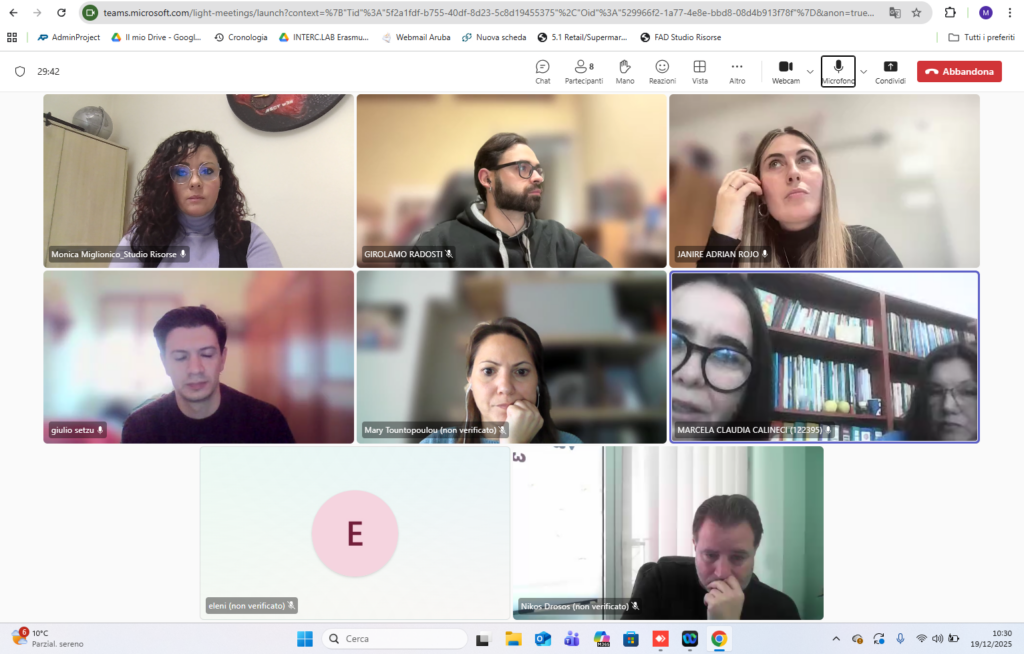The height and width of the screenshot is (654, 1024).
Task: Select the Nikos Drosos video tile
Action: [667, 532]
